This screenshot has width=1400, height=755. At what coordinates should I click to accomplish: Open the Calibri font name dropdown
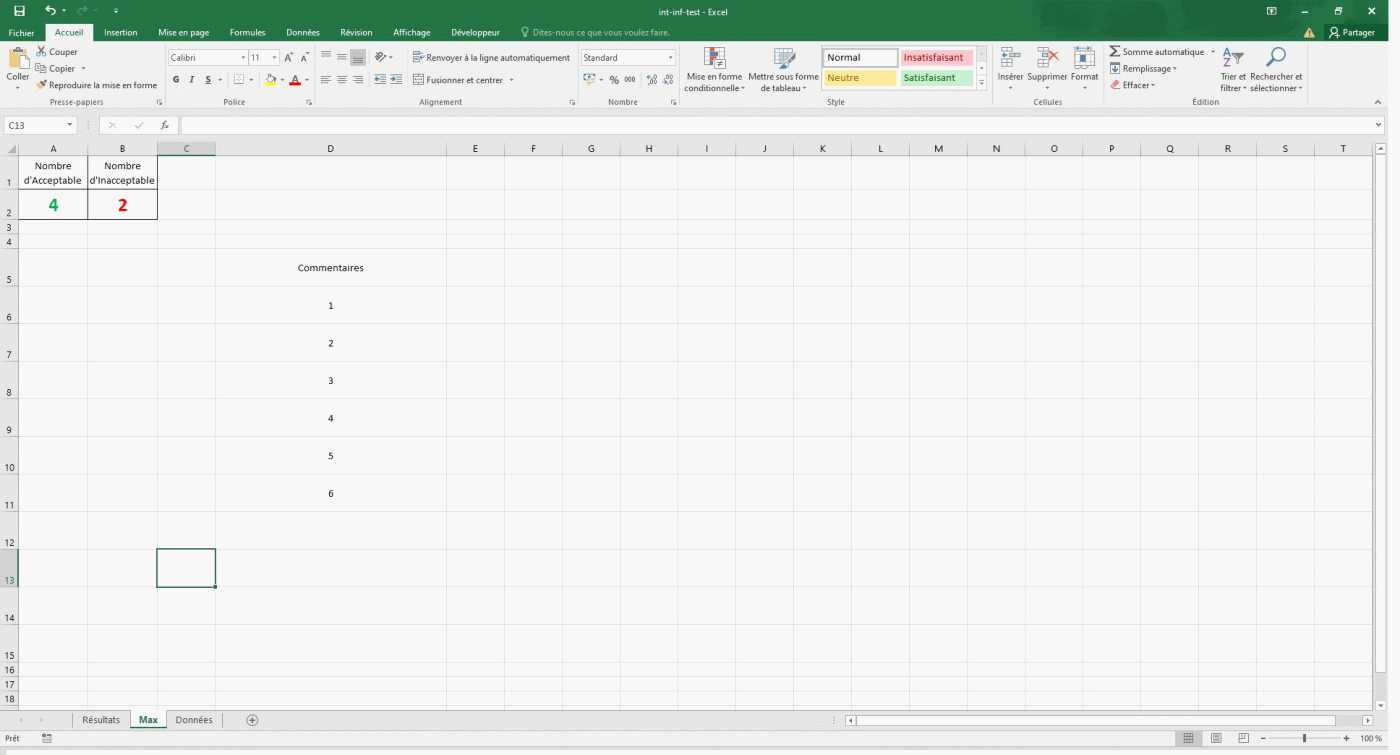(x=242, y=58)
